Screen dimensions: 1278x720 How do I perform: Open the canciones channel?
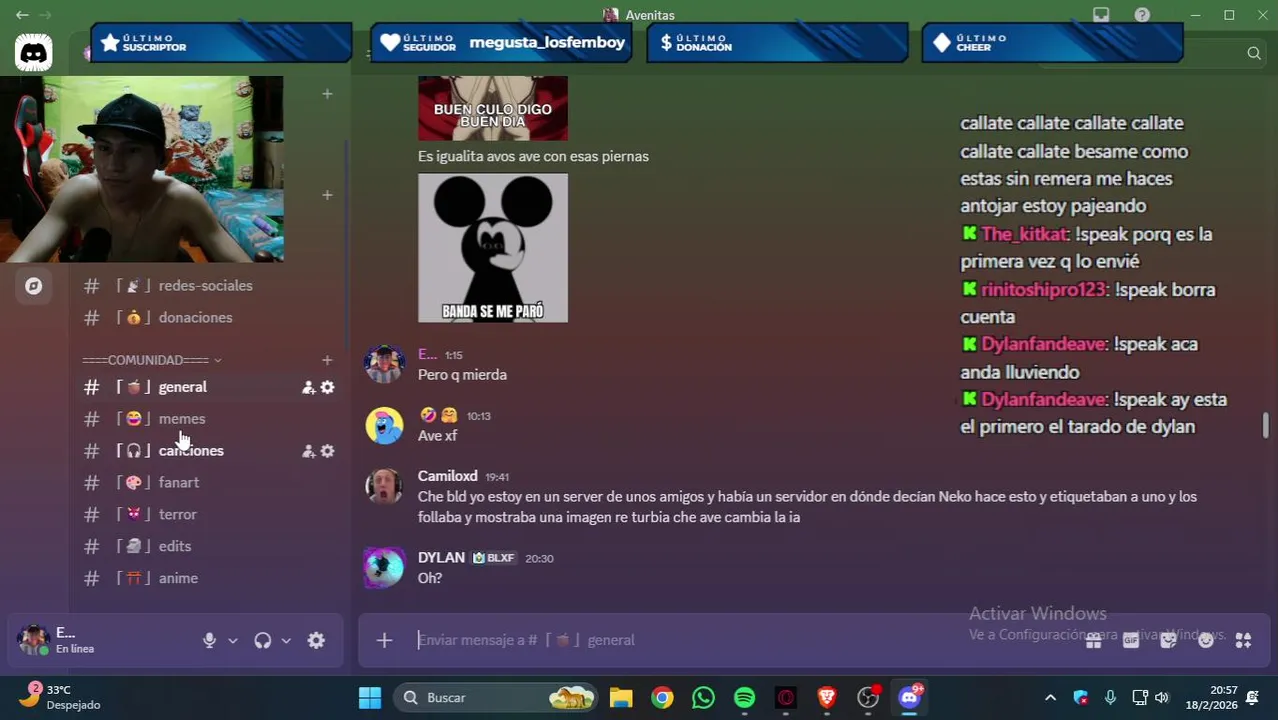190,451
